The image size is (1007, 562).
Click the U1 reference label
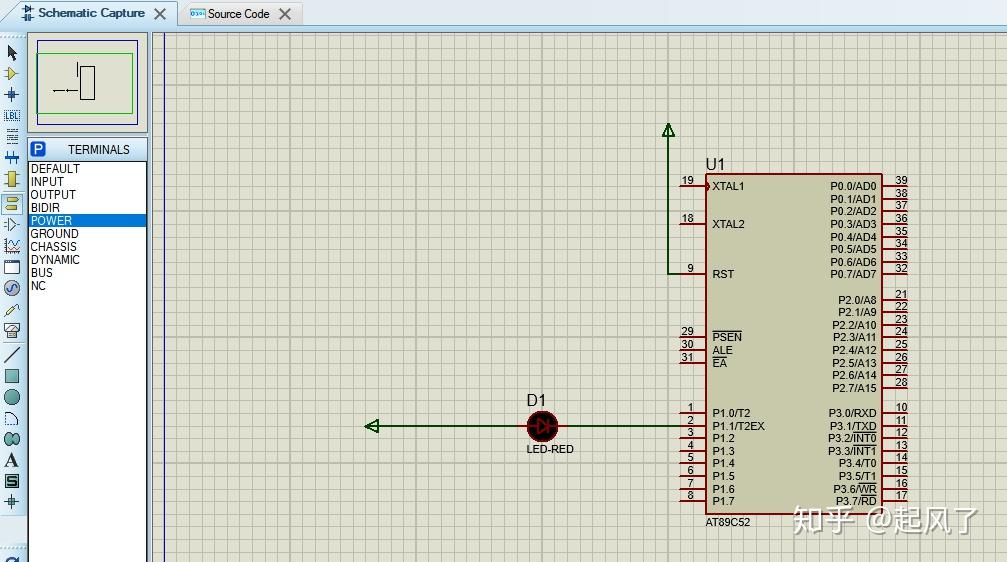coord(715,164)
